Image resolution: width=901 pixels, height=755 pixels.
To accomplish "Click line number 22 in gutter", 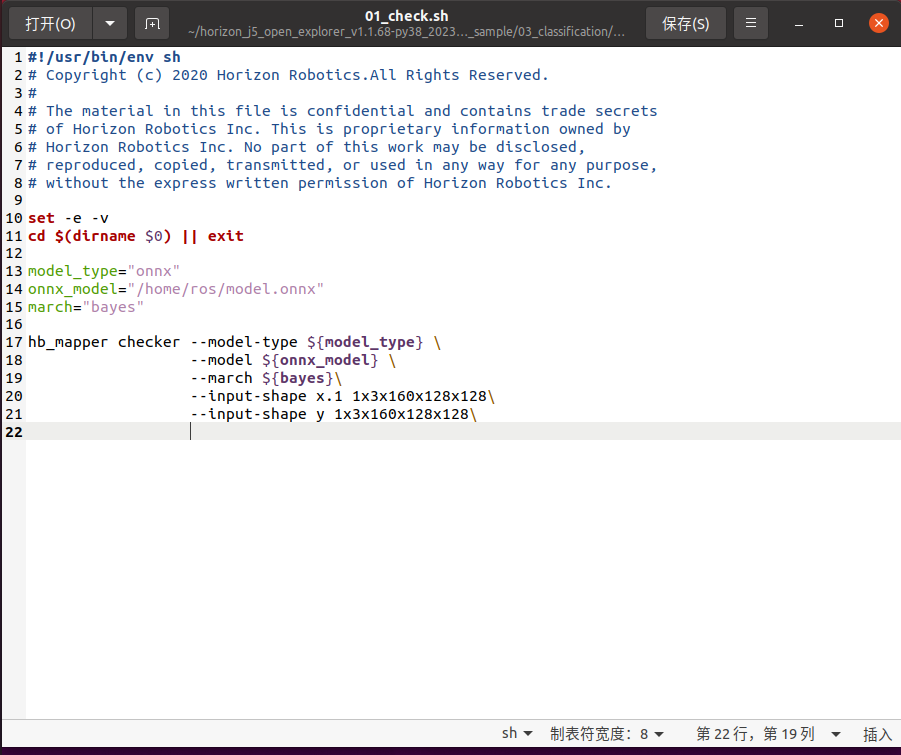I will click(x=14, y=432).
